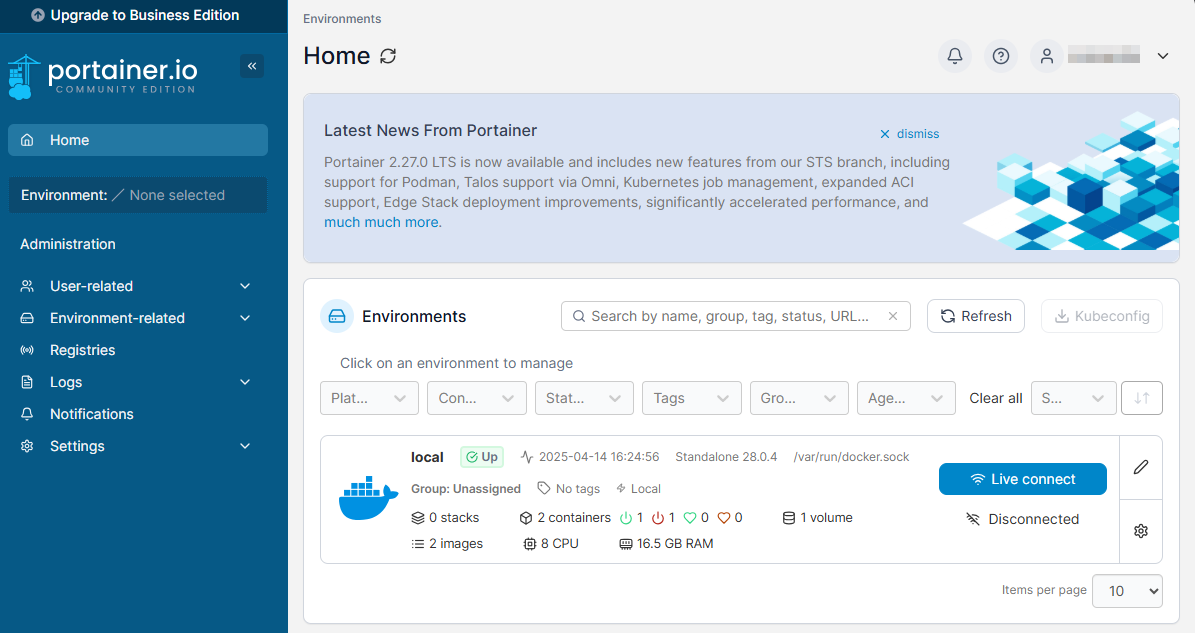Click the refresh icon next to the Home title
1195x633 pixels.
point(388,56)
